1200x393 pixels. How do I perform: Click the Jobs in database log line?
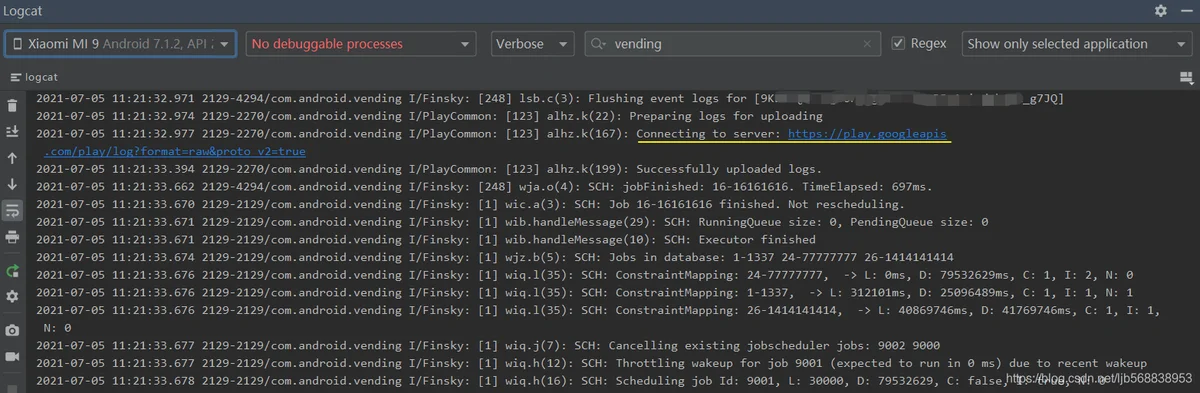coord(495,257)
